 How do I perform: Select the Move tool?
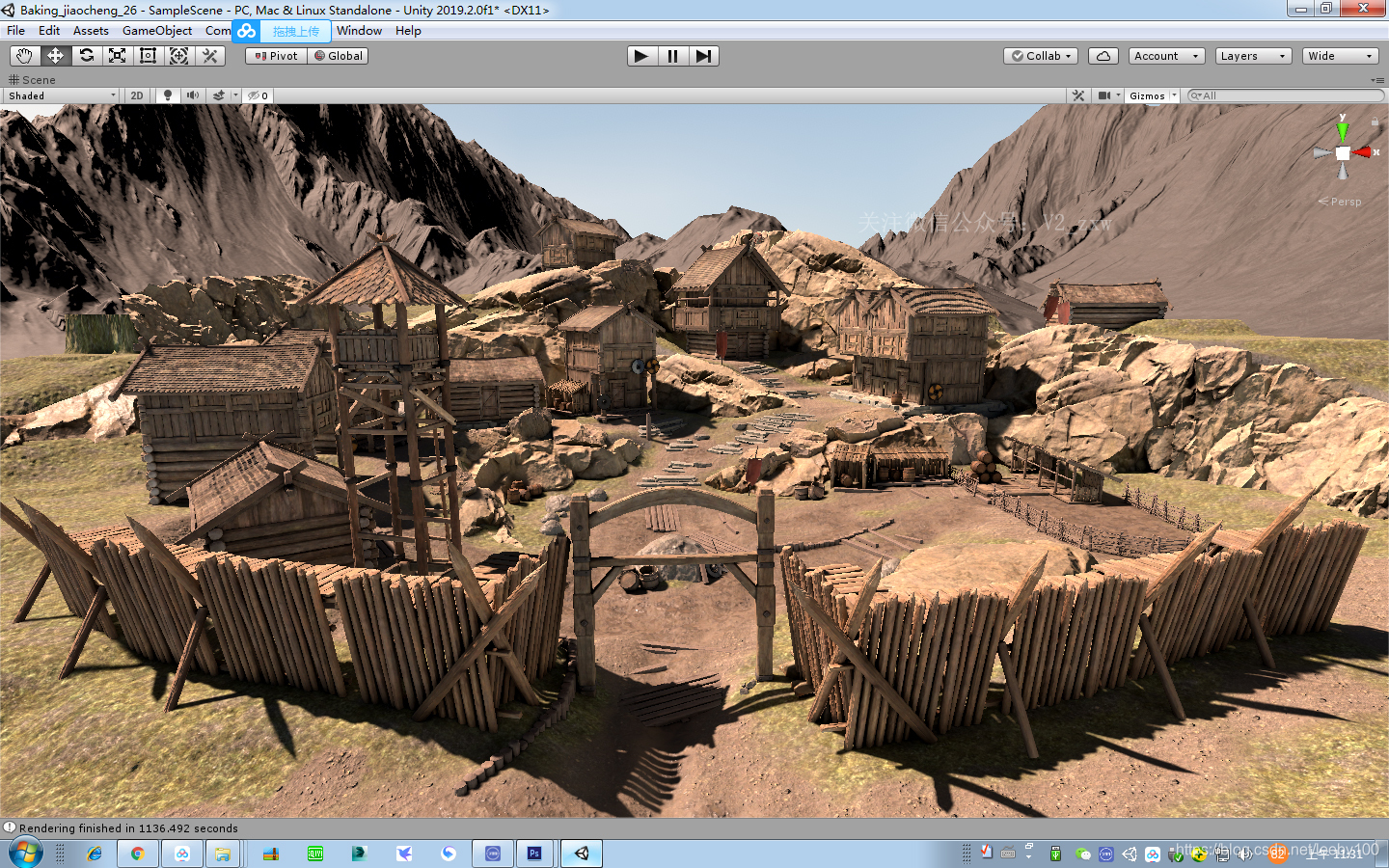tap(55, 56)
